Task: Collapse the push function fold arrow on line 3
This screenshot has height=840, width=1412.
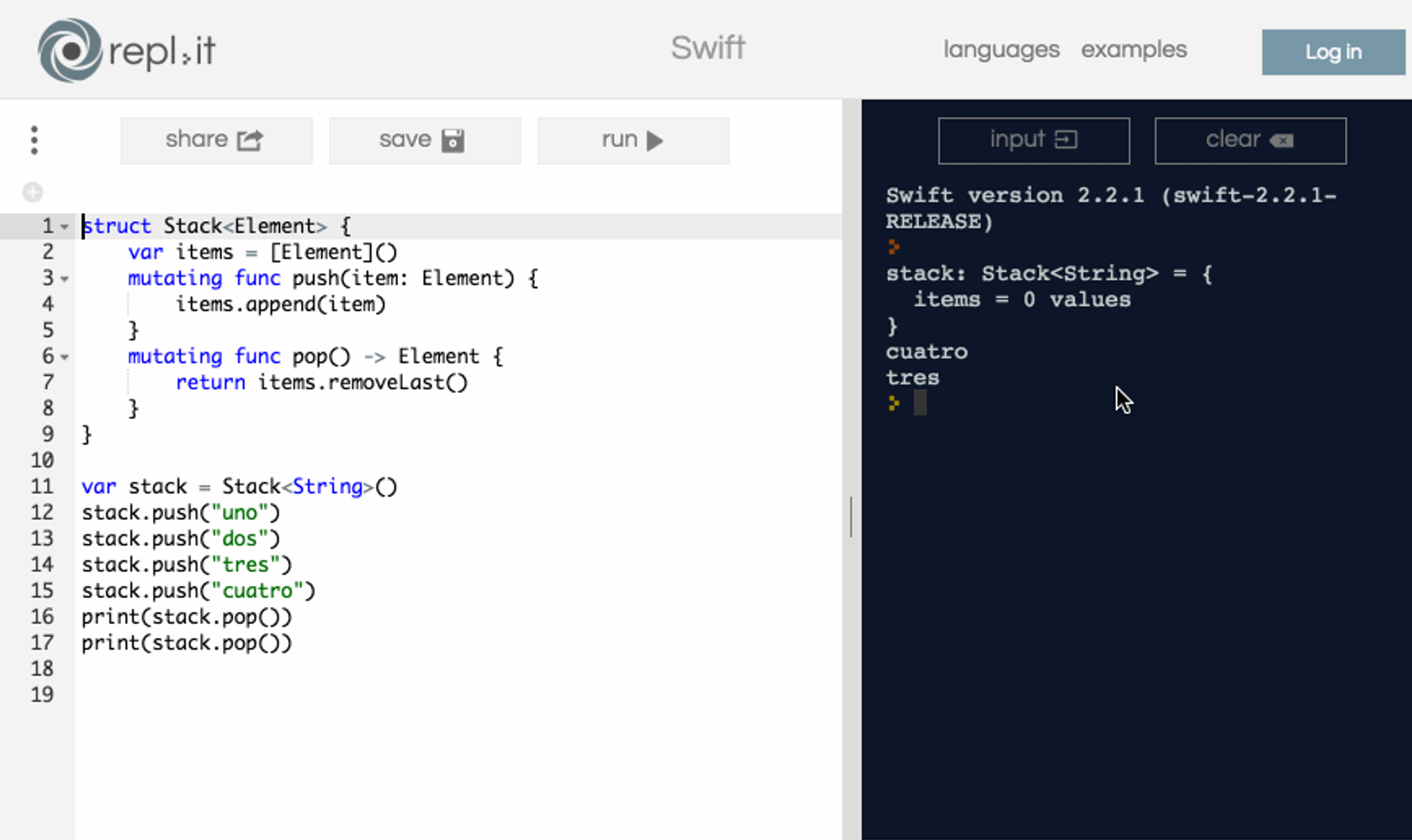Action: 65,279
